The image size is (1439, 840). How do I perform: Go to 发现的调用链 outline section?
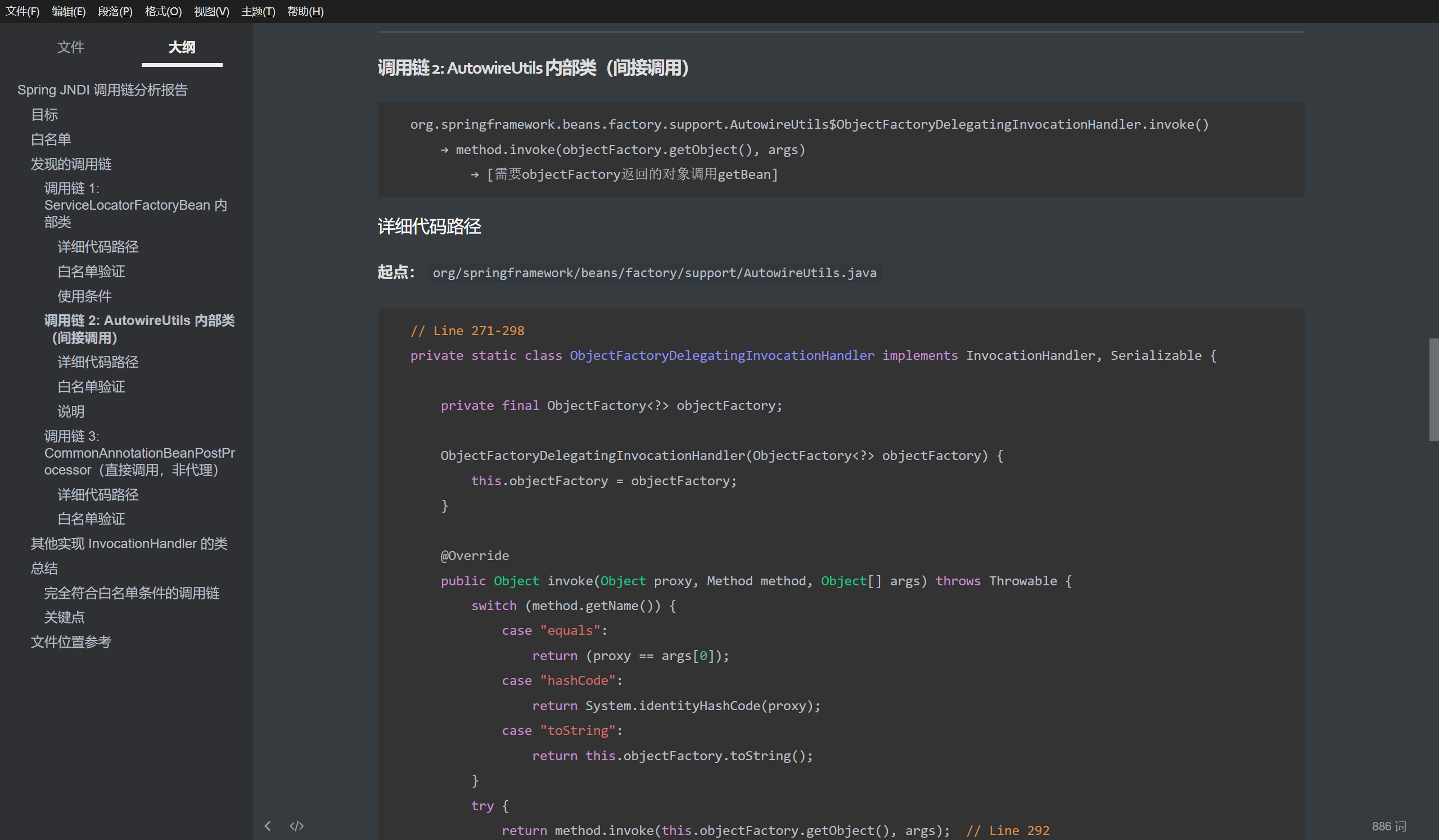coord(71,164)
